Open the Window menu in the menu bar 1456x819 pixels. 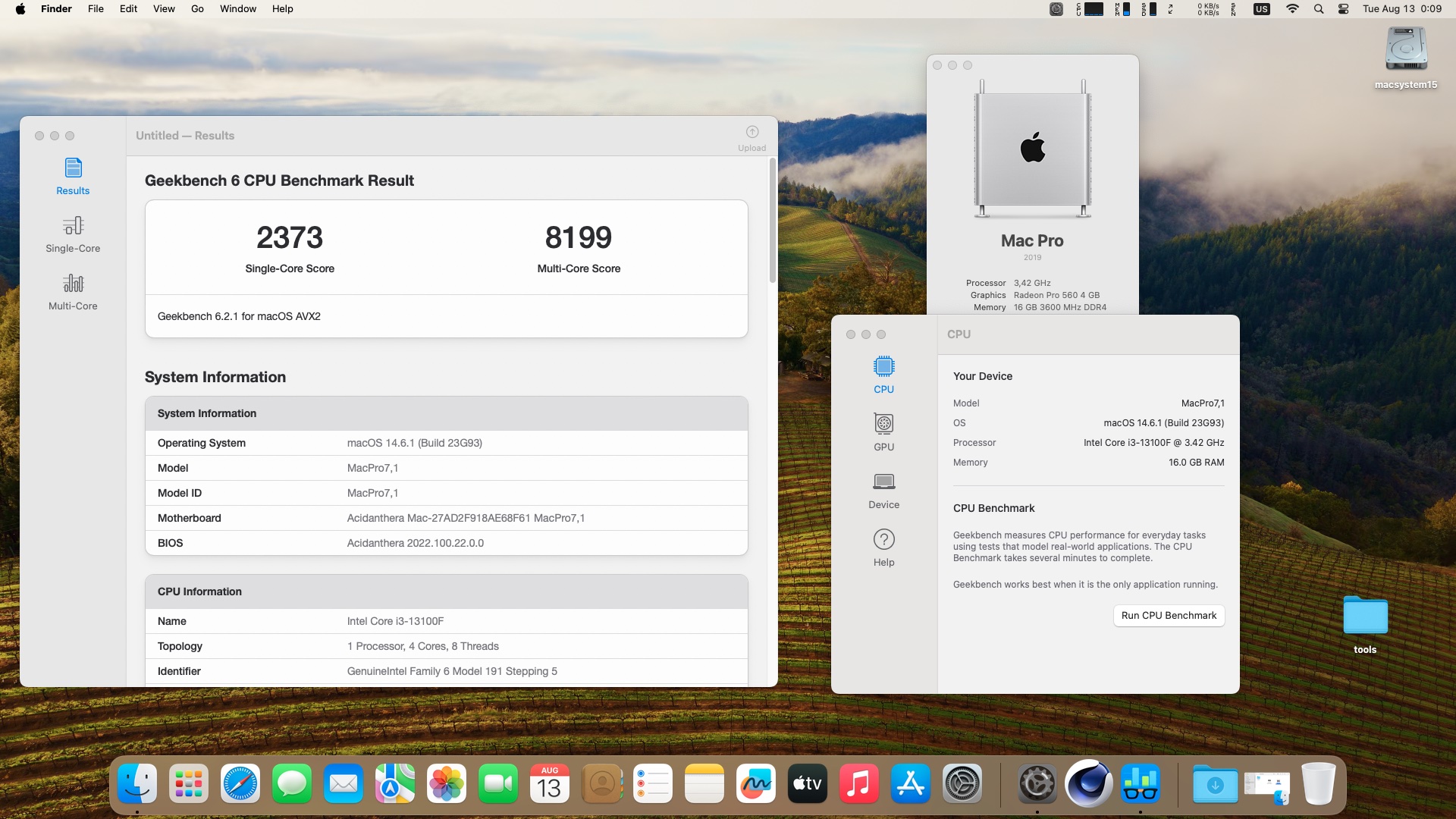(237, 9)
